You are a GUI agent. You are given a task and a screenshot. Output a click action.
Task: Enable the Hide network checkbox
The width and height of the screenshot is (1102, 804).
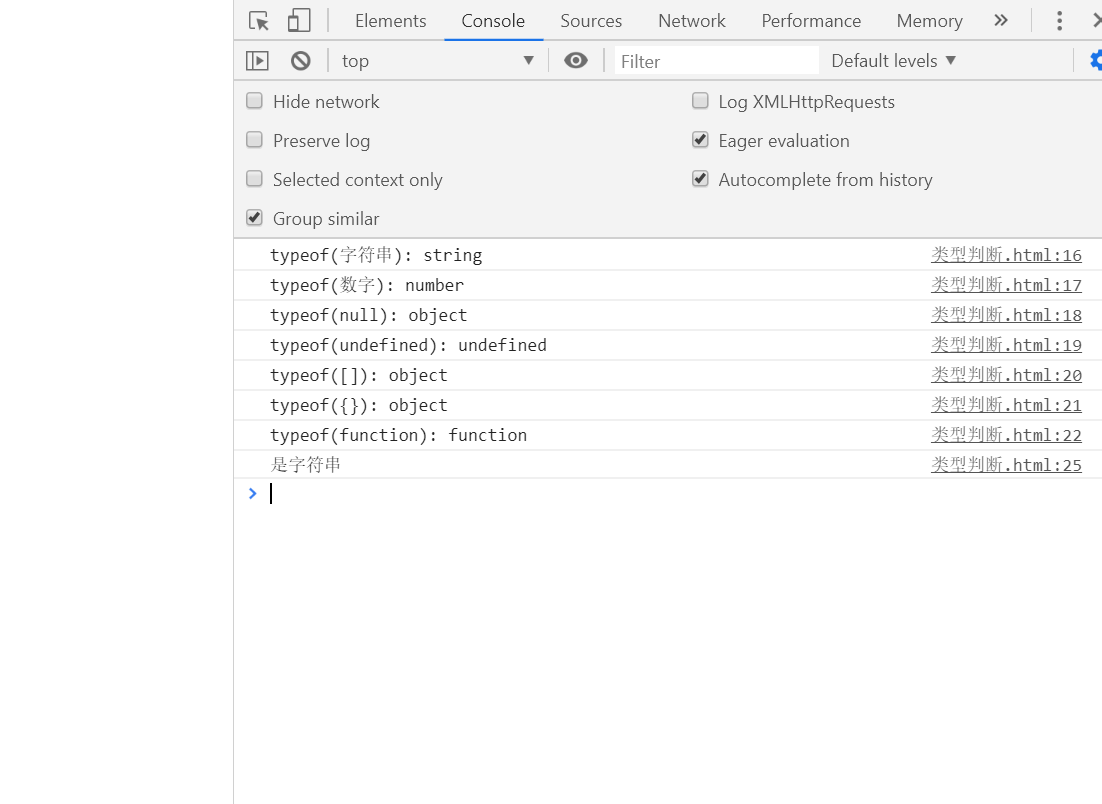[x=254, y=101]
